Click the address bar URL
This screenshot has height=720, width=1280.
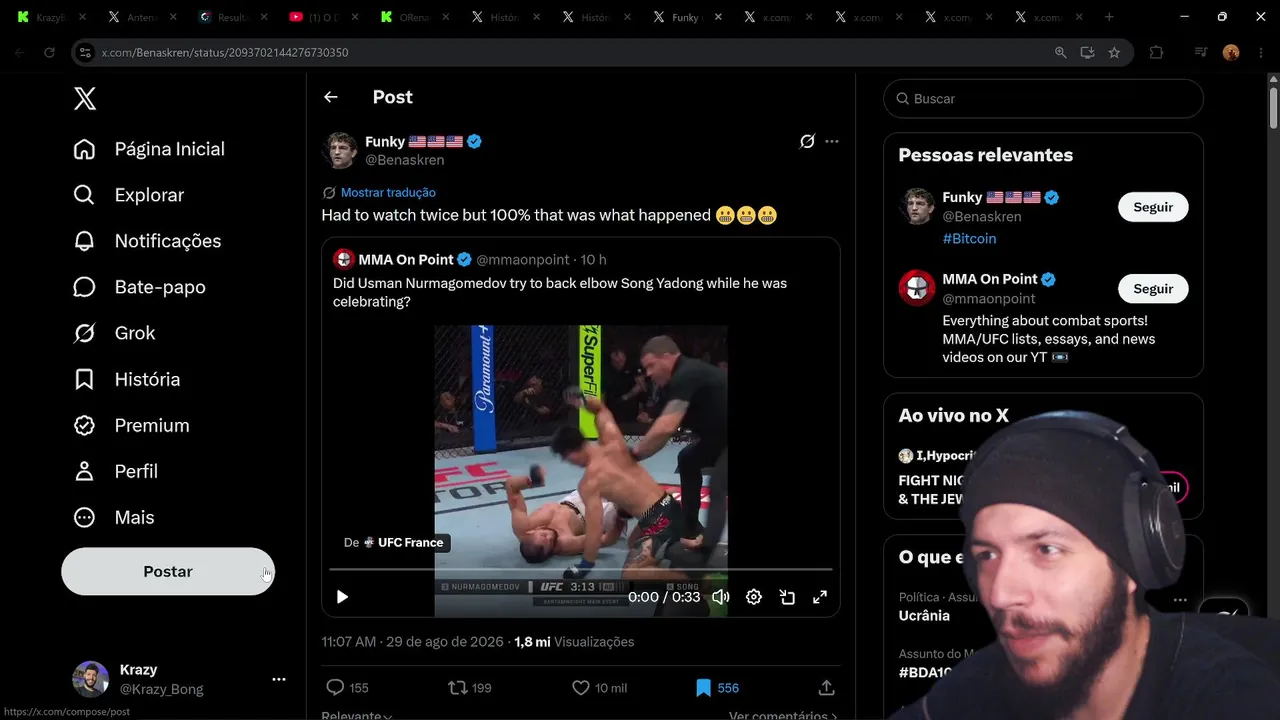pyautogui.click(x=225, y=52)
